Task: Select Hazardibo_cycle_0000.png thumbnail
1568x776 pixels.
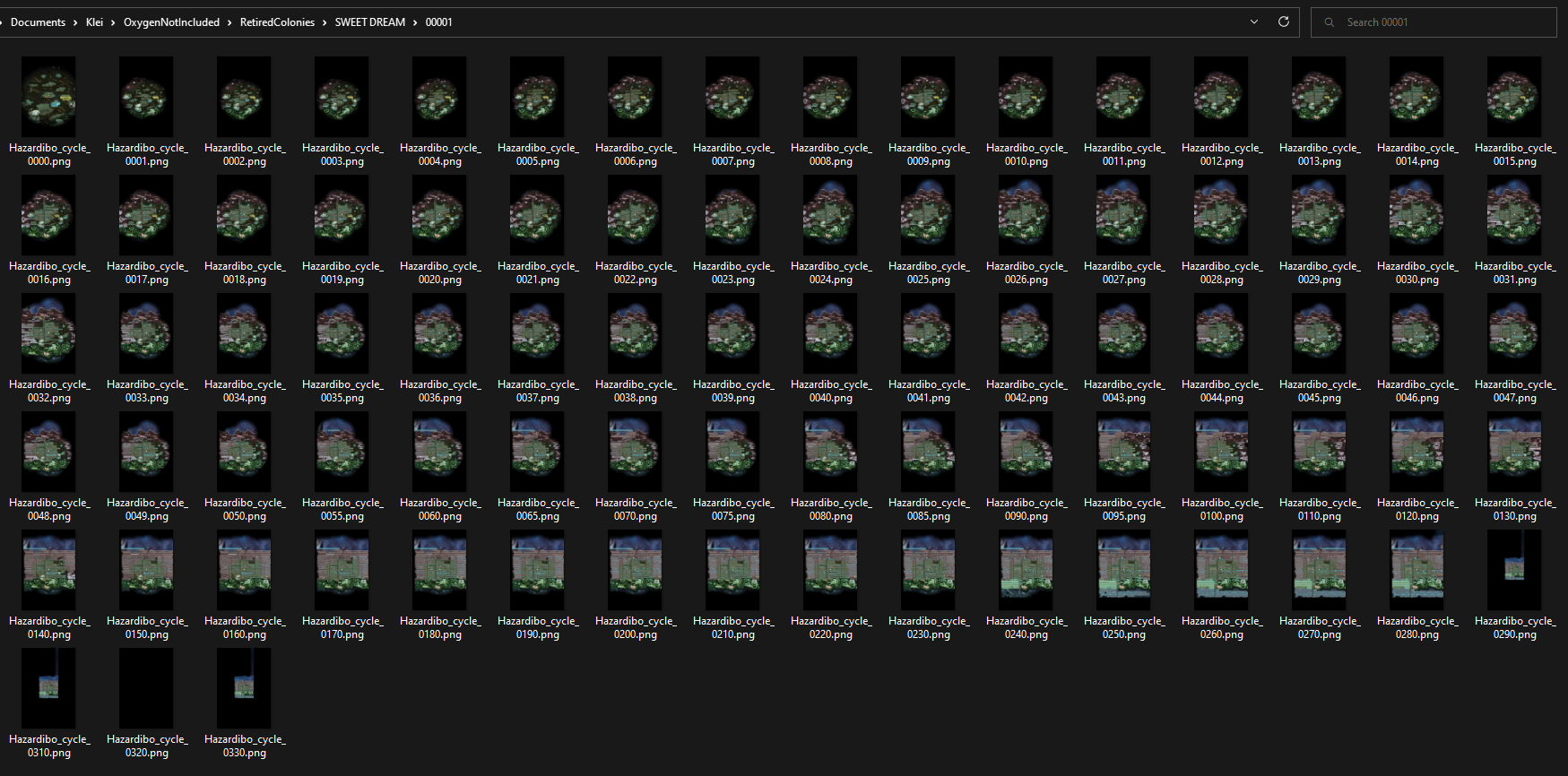Action: coord(48,97)
